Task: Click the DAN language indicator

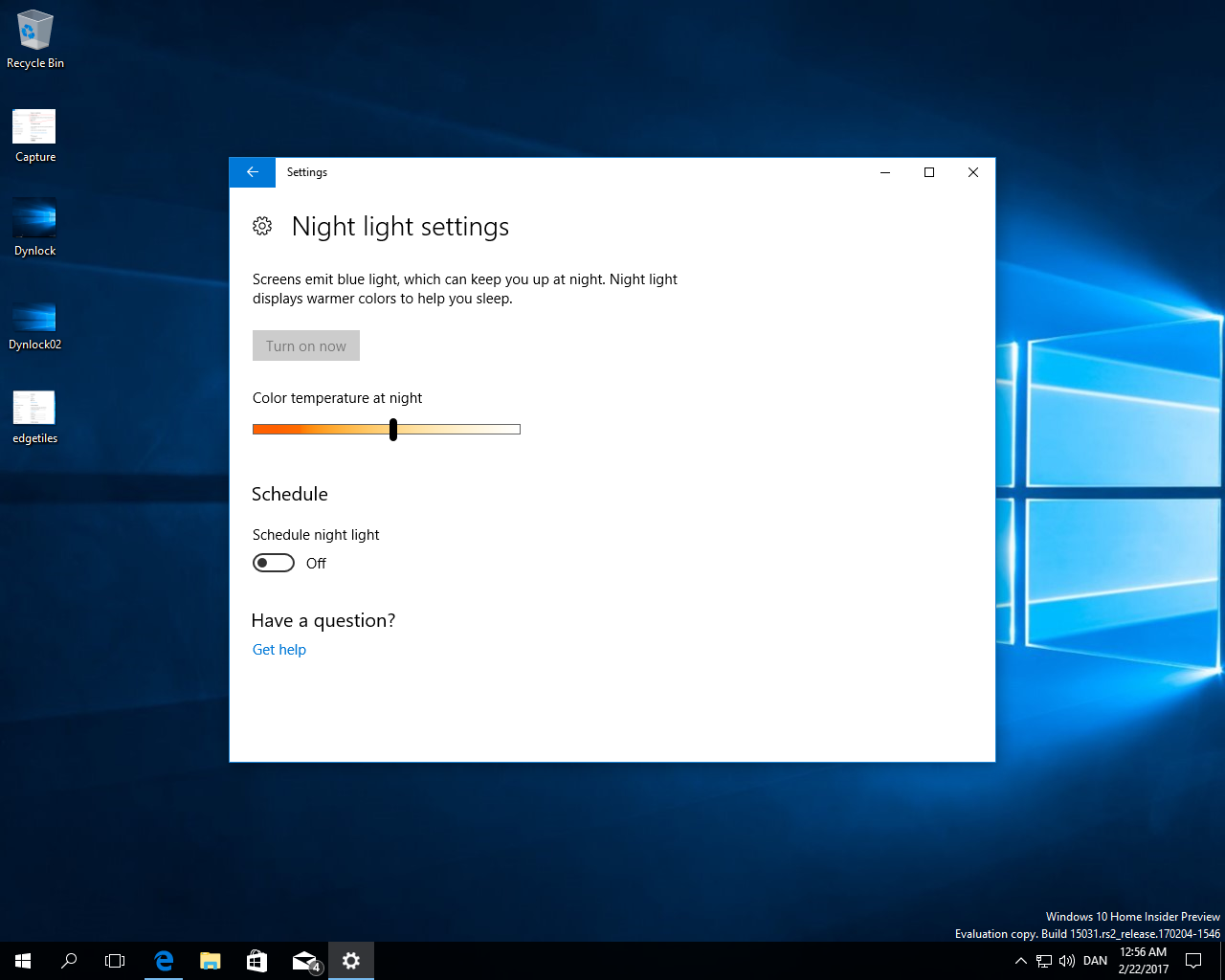Action: click(1094, 961)
